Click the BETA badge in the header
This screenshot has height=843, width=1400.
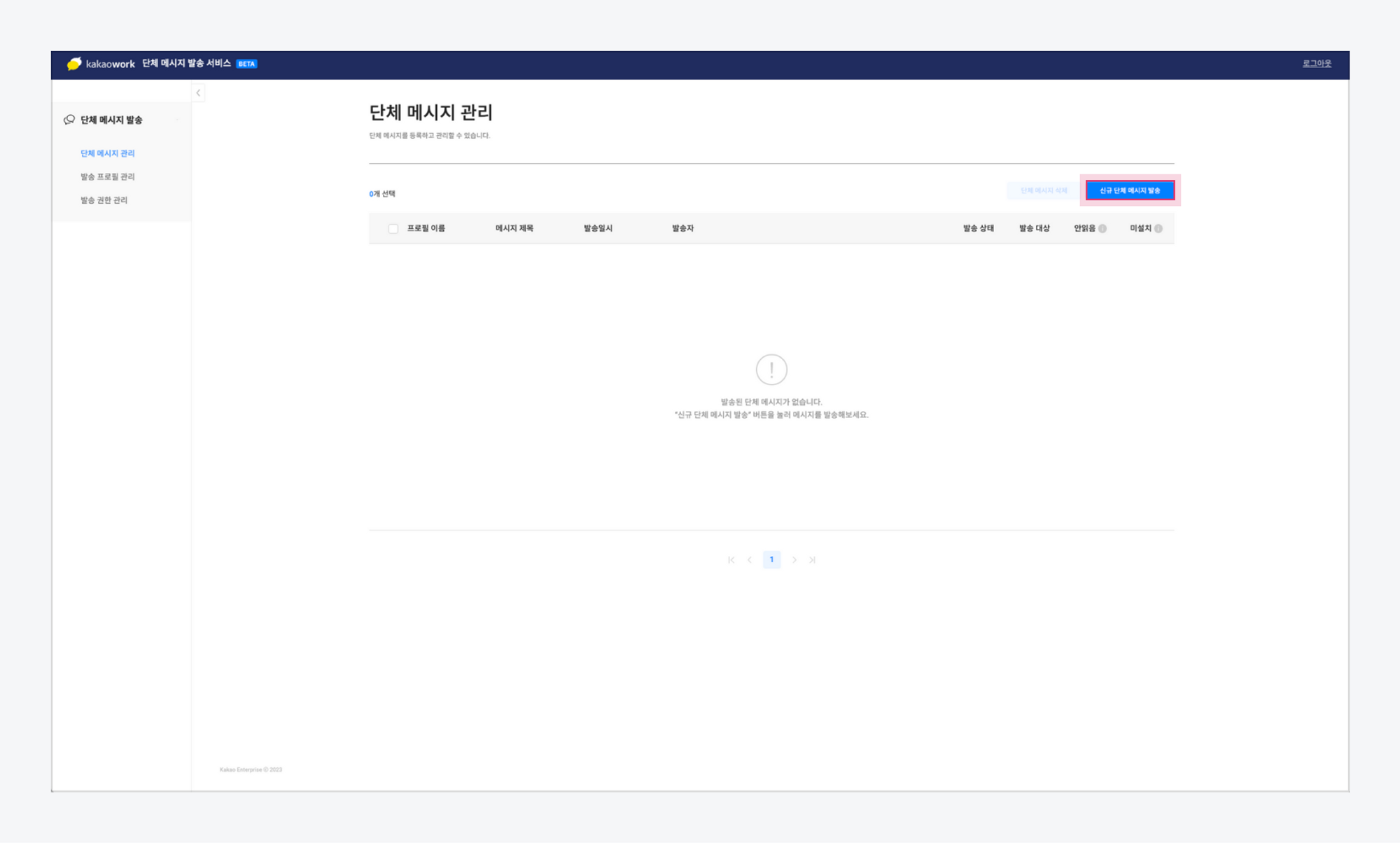[246, 64]
